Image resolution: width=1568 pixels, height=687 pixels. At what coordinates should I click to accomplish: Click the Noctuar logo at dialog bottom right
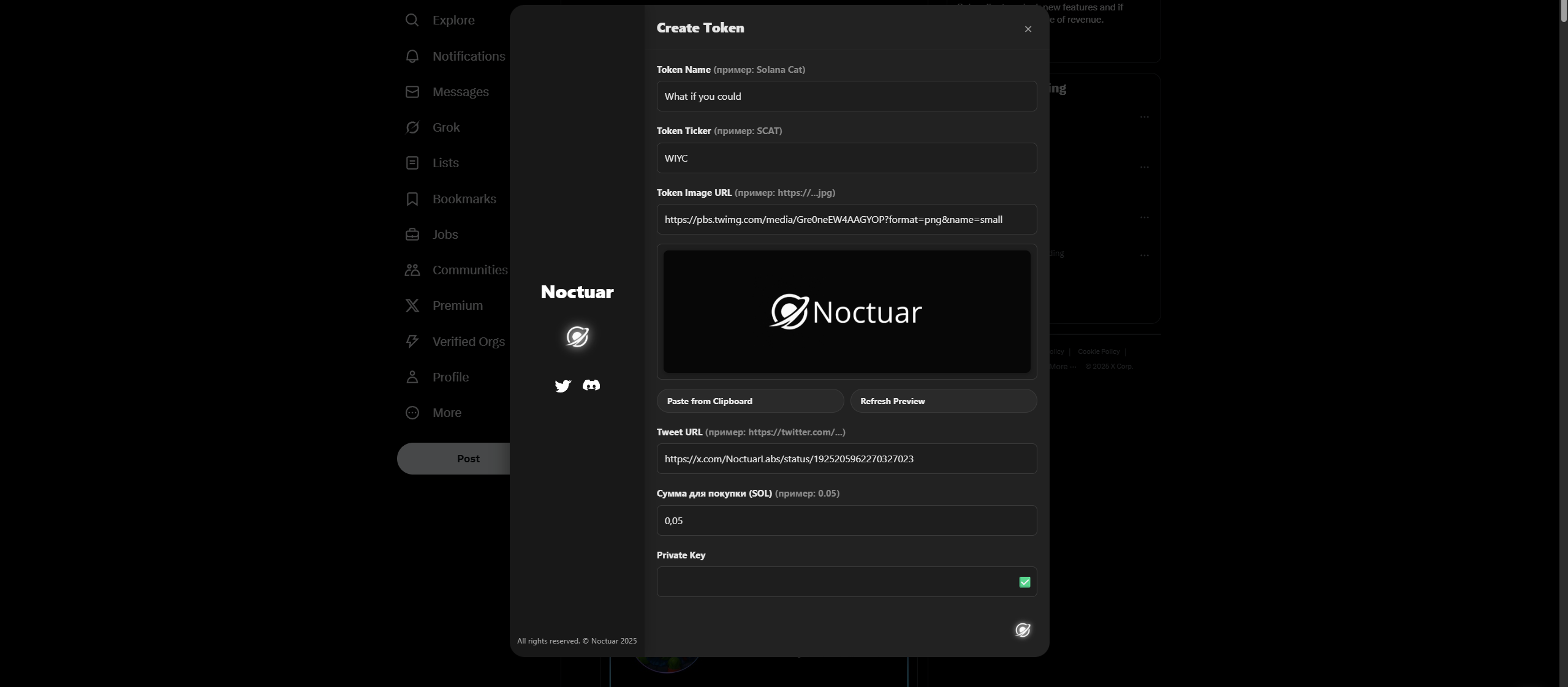point(1023,630)
